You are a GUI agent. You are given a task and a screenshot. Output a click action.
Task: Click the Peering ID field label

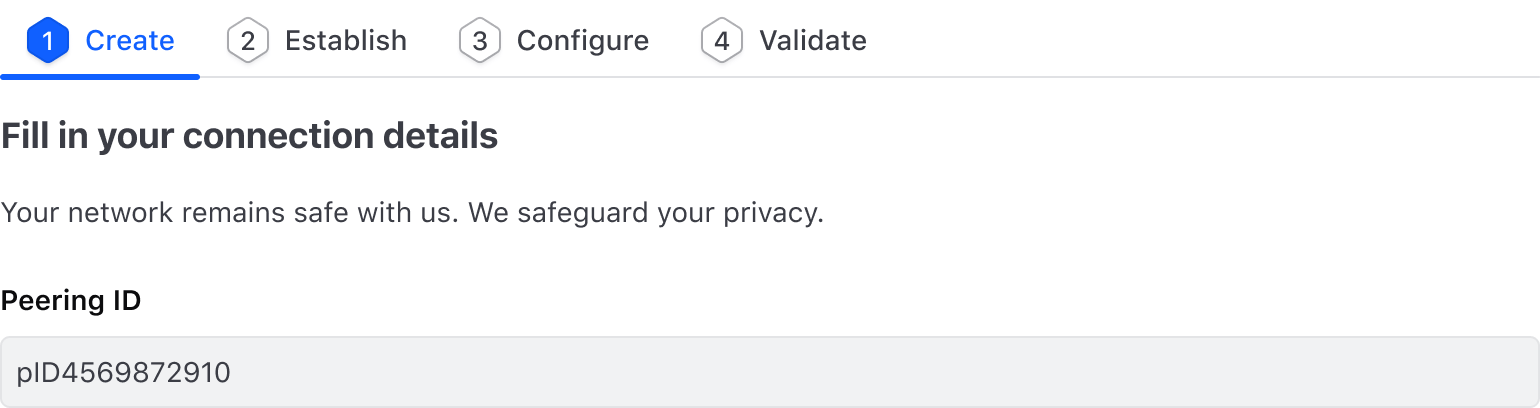(71, 300)
